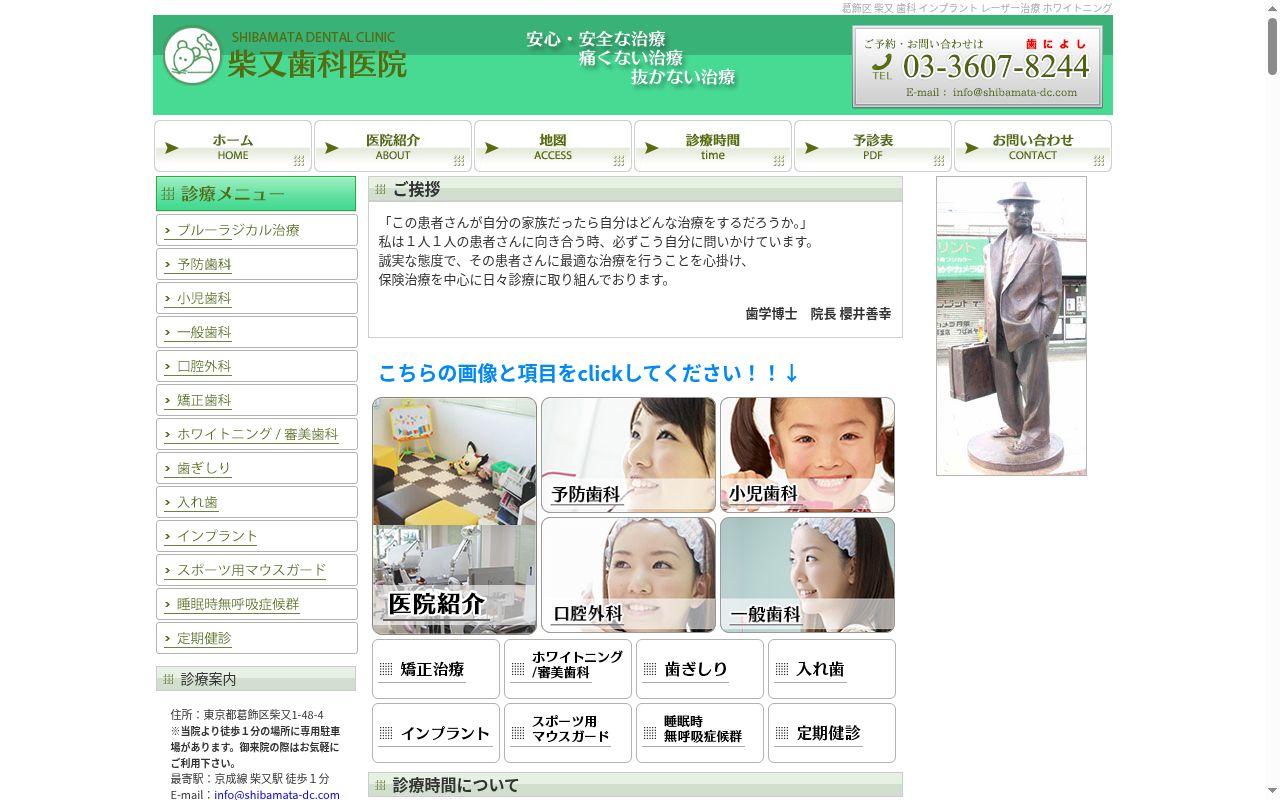Click the Shibamata Dental Clinic logo icon
This screenshot has width=1280, height=800.
192,56
